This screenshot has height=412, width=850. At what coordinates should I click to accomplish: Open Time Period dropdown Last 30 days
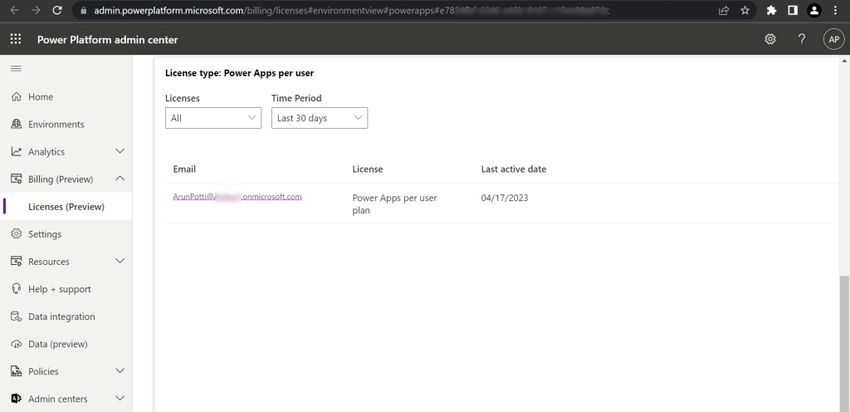319,118
